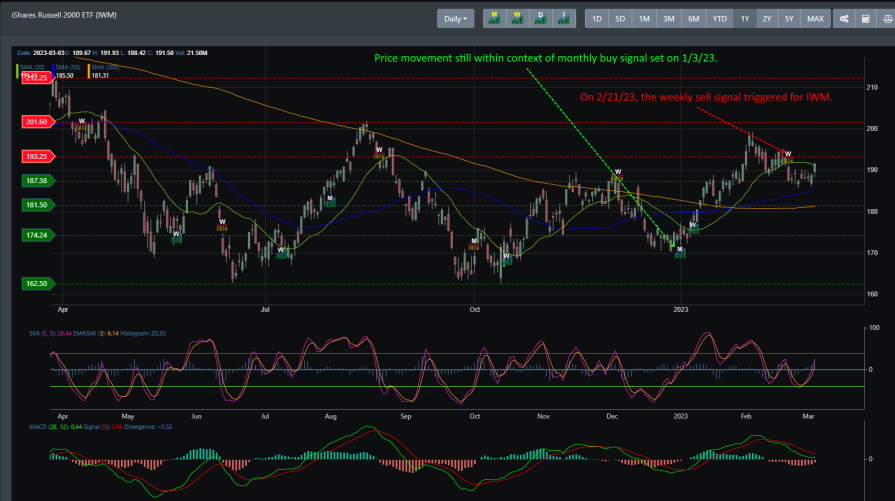Click the 181.50 green support level tag

click(x=38, y=205)
